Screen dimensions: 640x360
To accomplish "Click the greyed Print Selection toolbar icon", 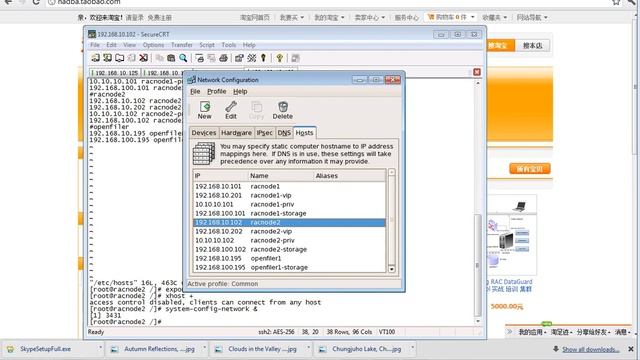I will tap(211, 58).
